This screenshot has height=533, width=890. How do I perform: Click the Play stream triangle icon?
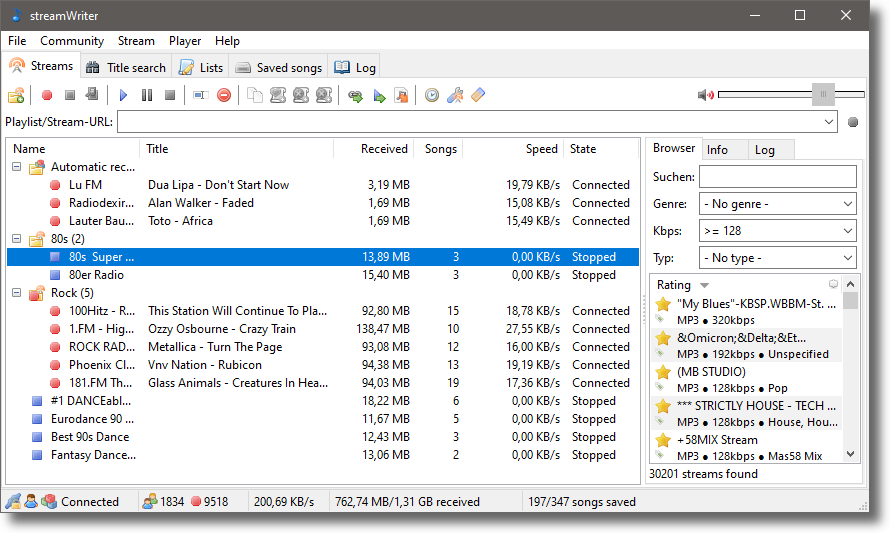[123, 95]
